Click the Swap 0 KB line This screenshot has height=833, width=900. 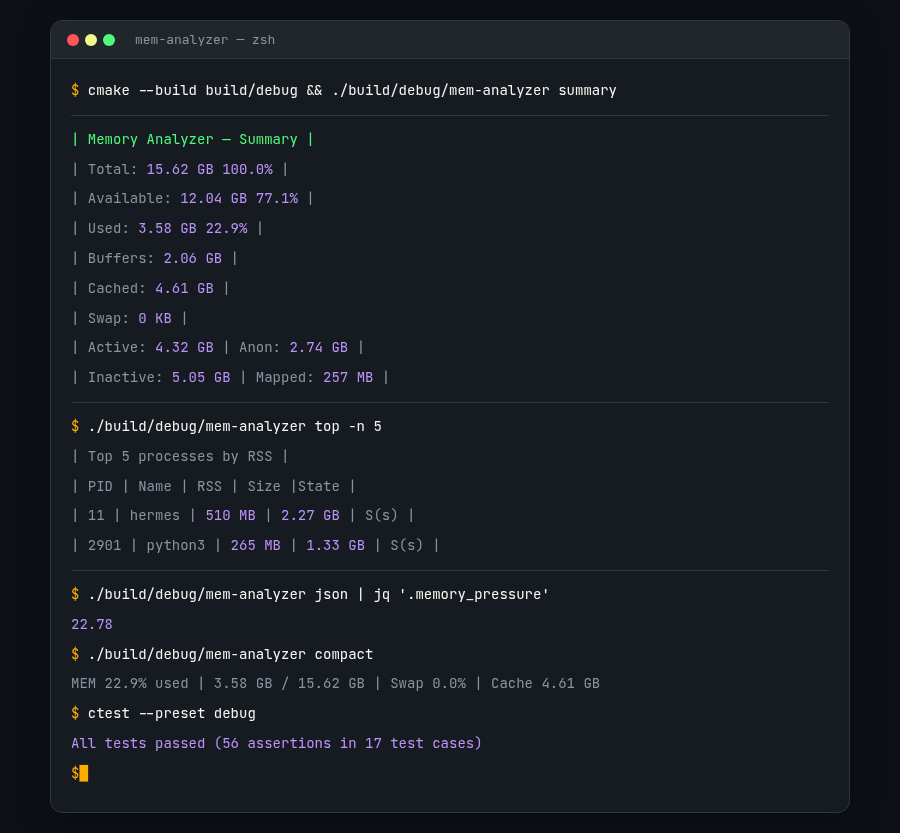point(129,318)
